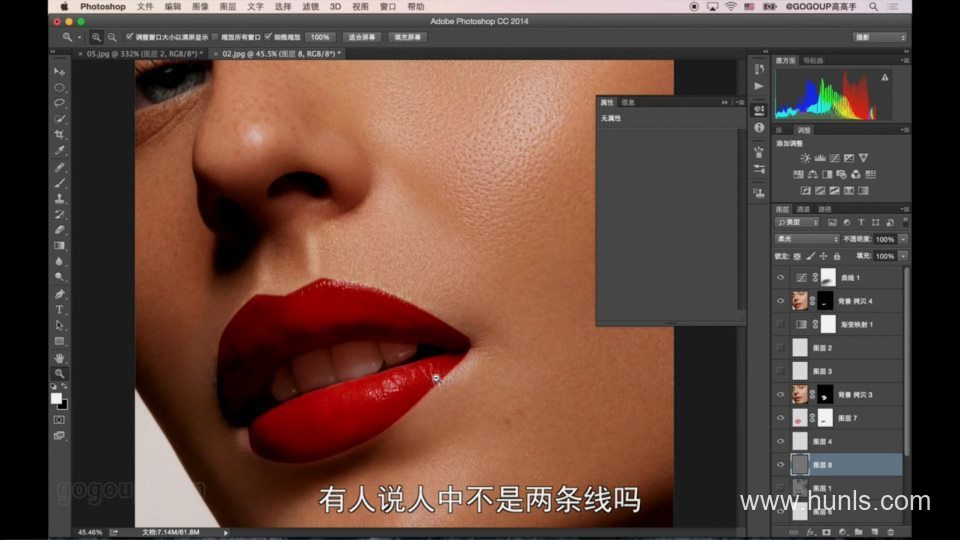Image resolution: width=960 pixels, height=540 pixels.
Task: Switch to 05.jpg document tab
Action: (142, 54)
